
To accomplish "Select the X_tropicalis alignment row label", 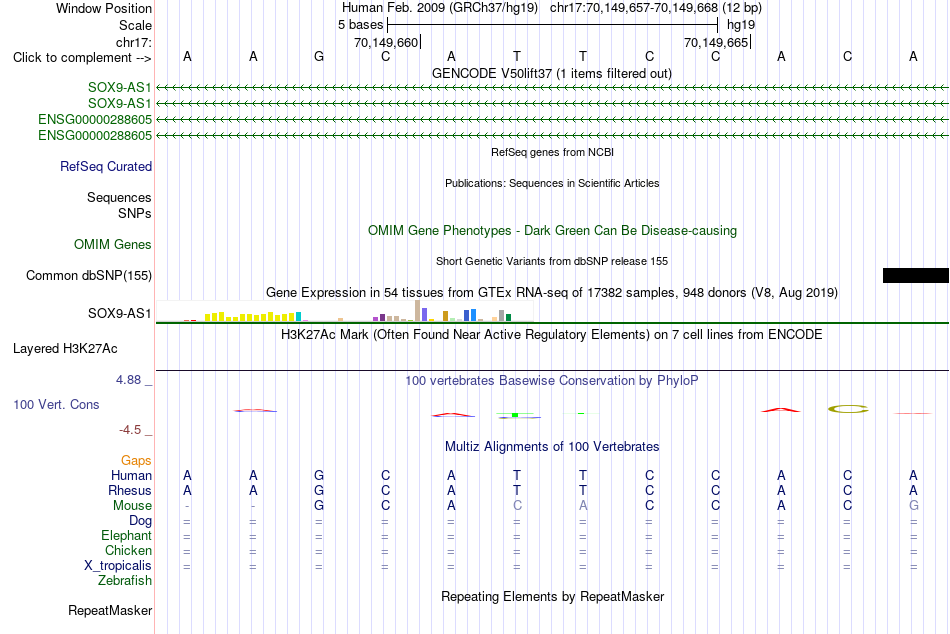I will 118,566.
